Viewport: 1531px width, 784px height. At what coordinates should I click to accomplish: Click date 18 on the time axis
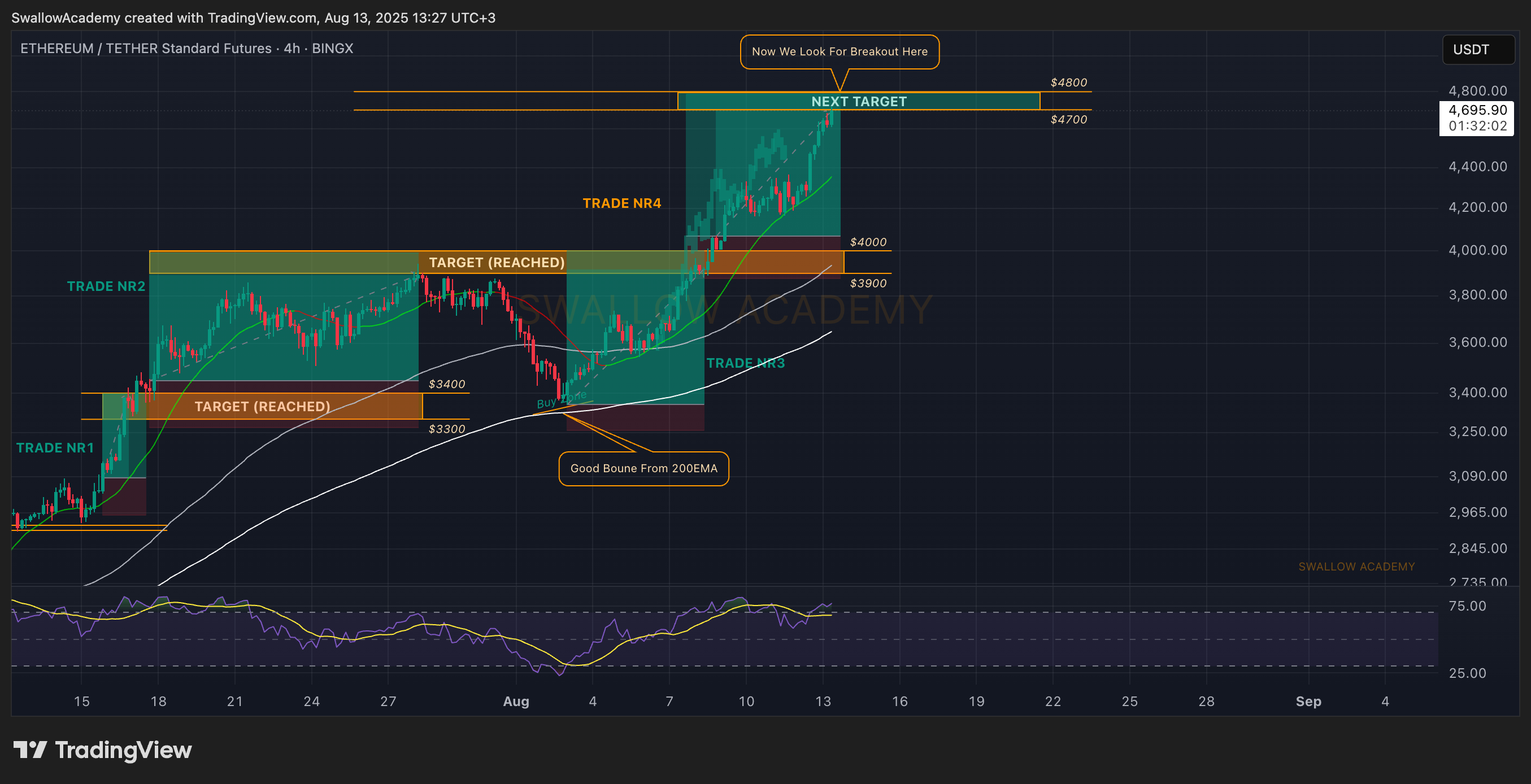click(158, 702)
